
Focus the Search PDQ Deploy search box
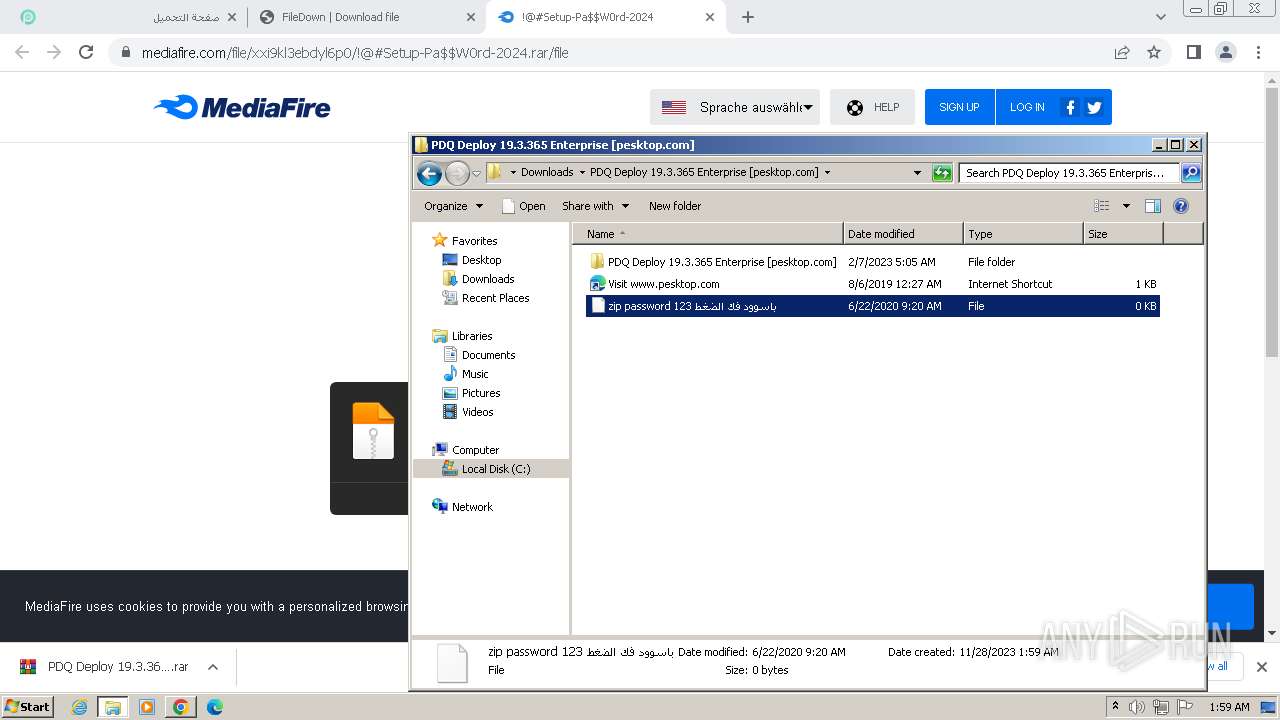tap(1070, 173)
